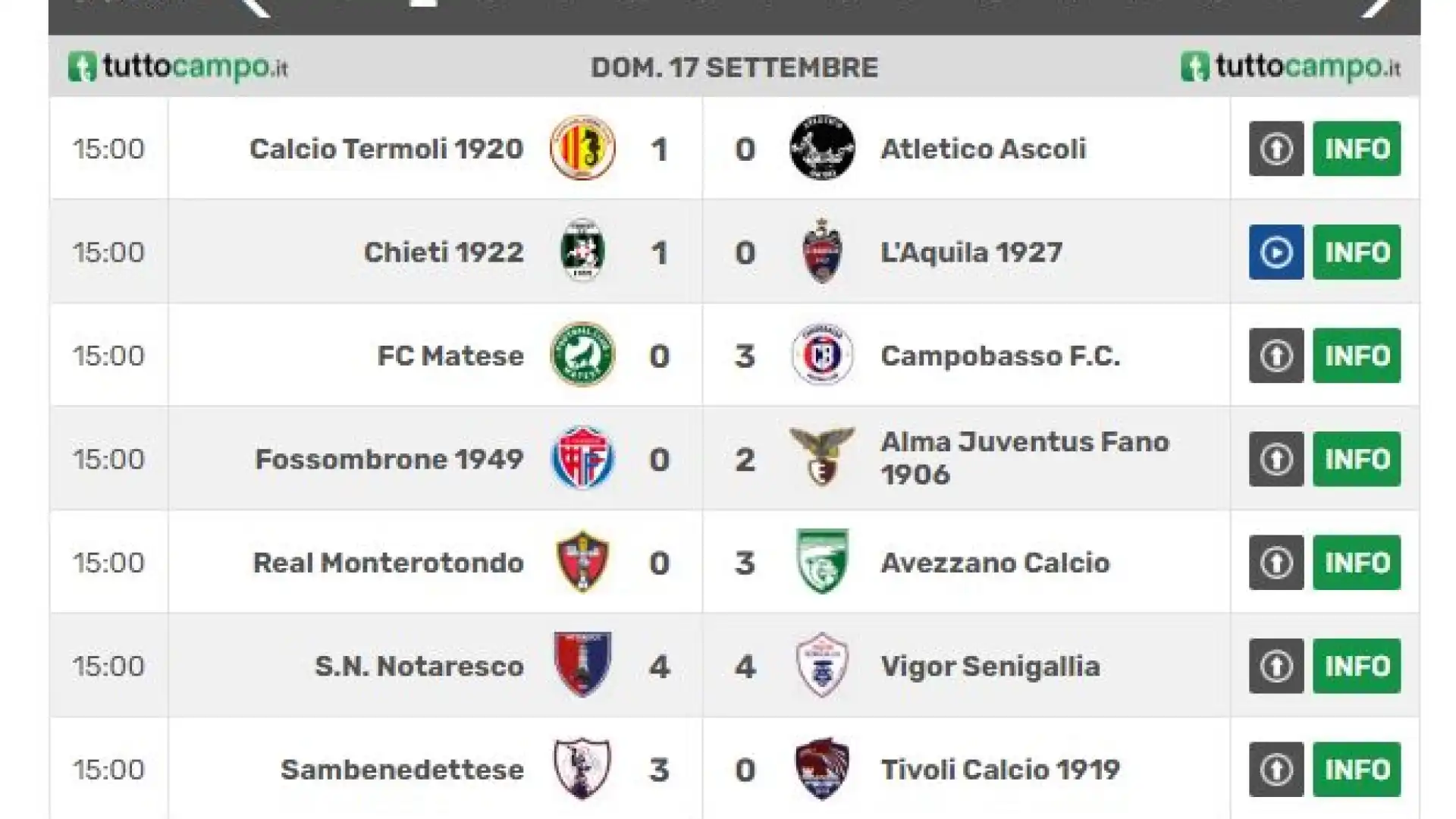Click the Atletico Ascoli team logo
Viewport: 1456px width, 819px height.
point(822,148)
